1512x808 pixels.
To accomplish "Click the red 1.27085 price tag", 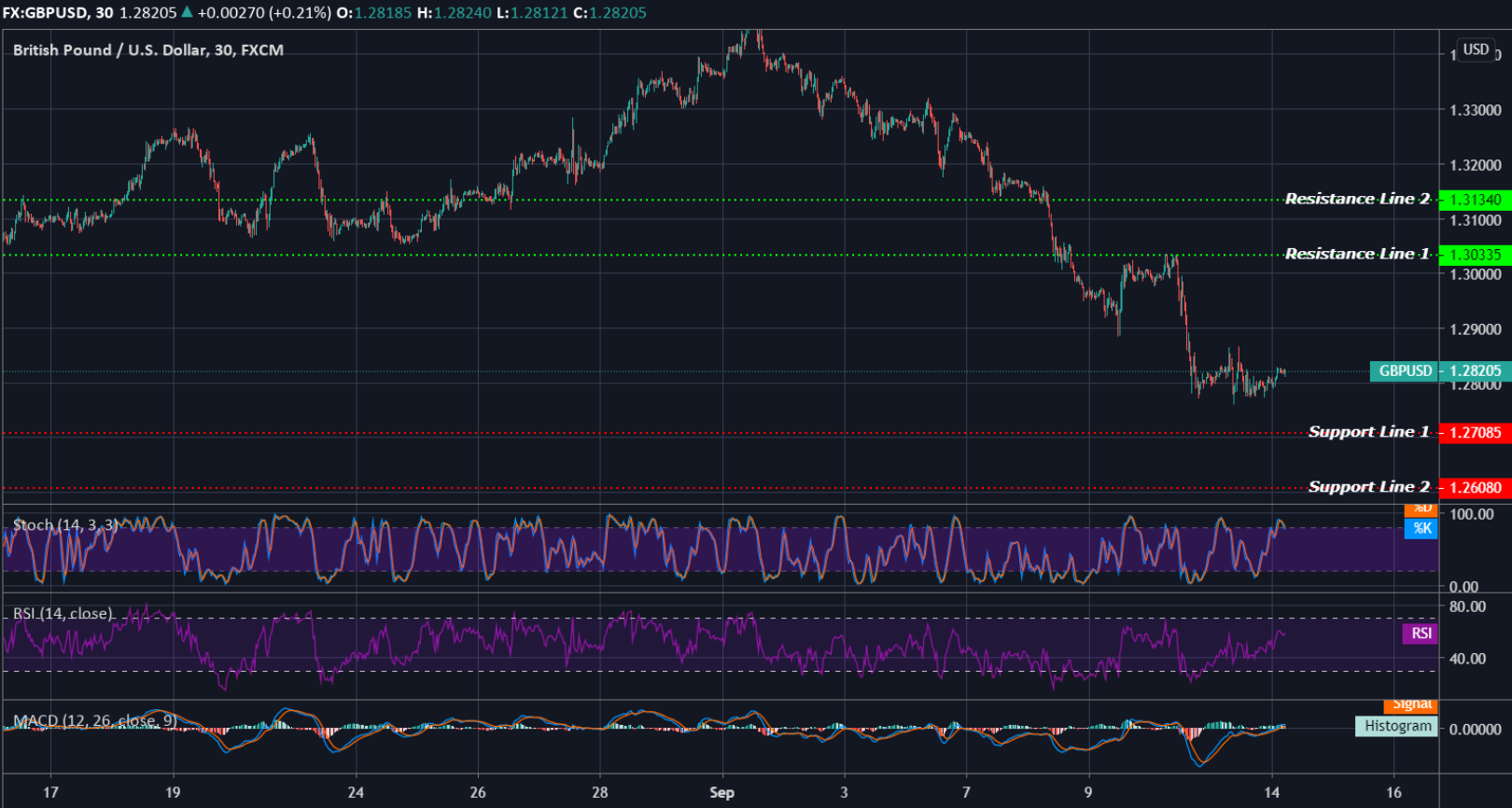I will coord(1475,433).
